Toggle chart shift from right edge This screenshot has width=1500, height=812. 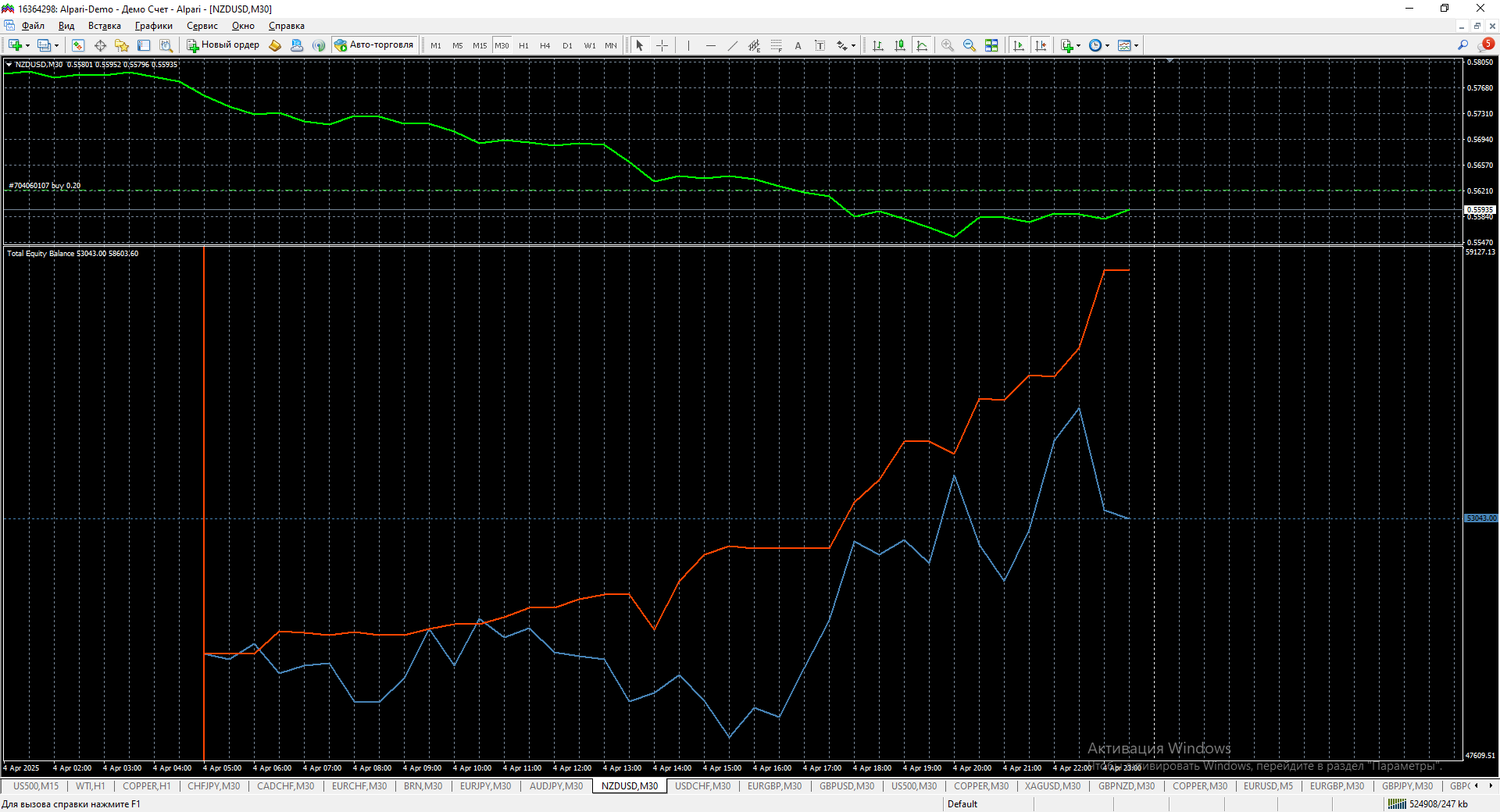point(1041,45)
